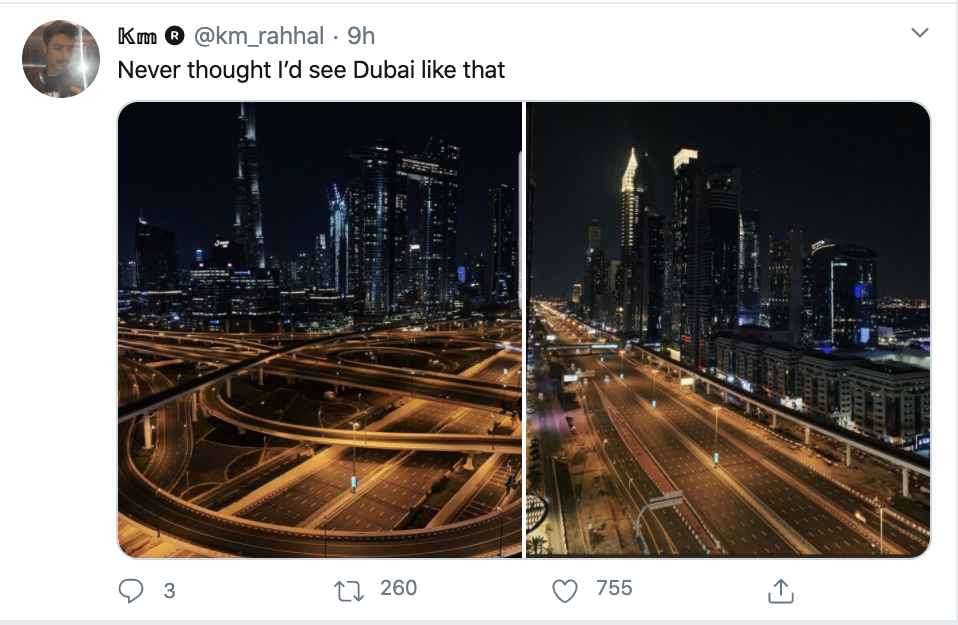Click the circled R badge beside Km
The image size is (958, 625).
[175, 36]
